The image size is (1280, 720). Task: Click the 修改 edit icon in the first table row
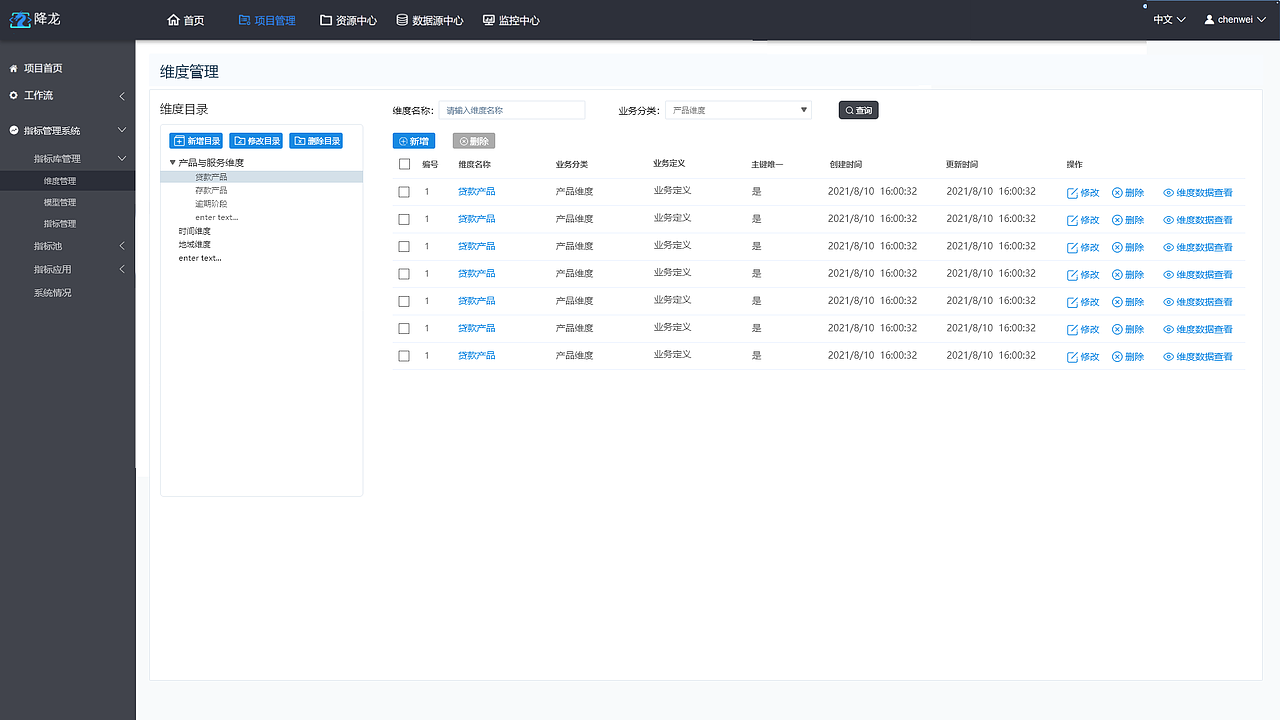(1073, 192)
